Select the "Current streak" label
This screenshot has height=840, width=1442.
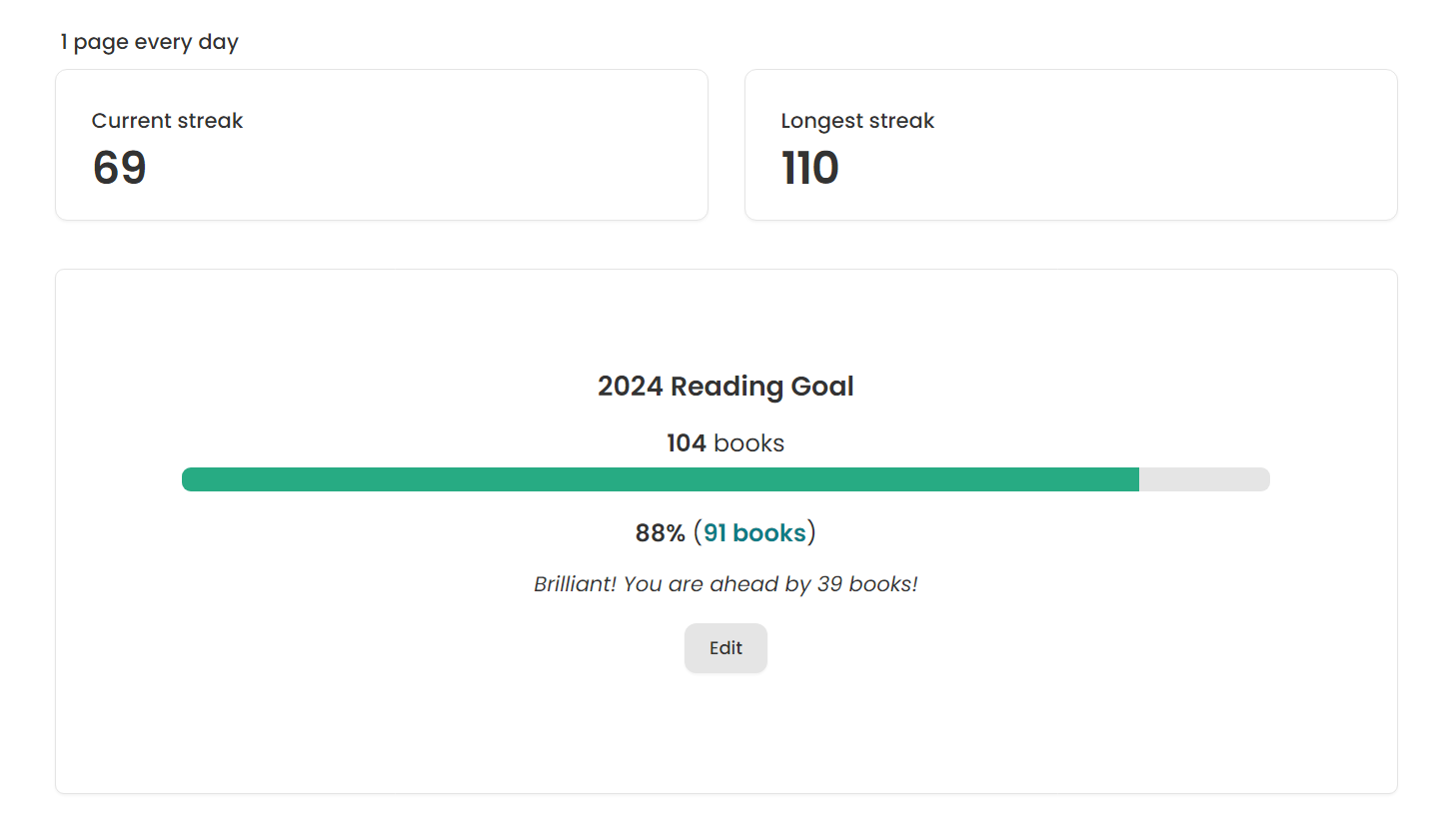point(167,121)
